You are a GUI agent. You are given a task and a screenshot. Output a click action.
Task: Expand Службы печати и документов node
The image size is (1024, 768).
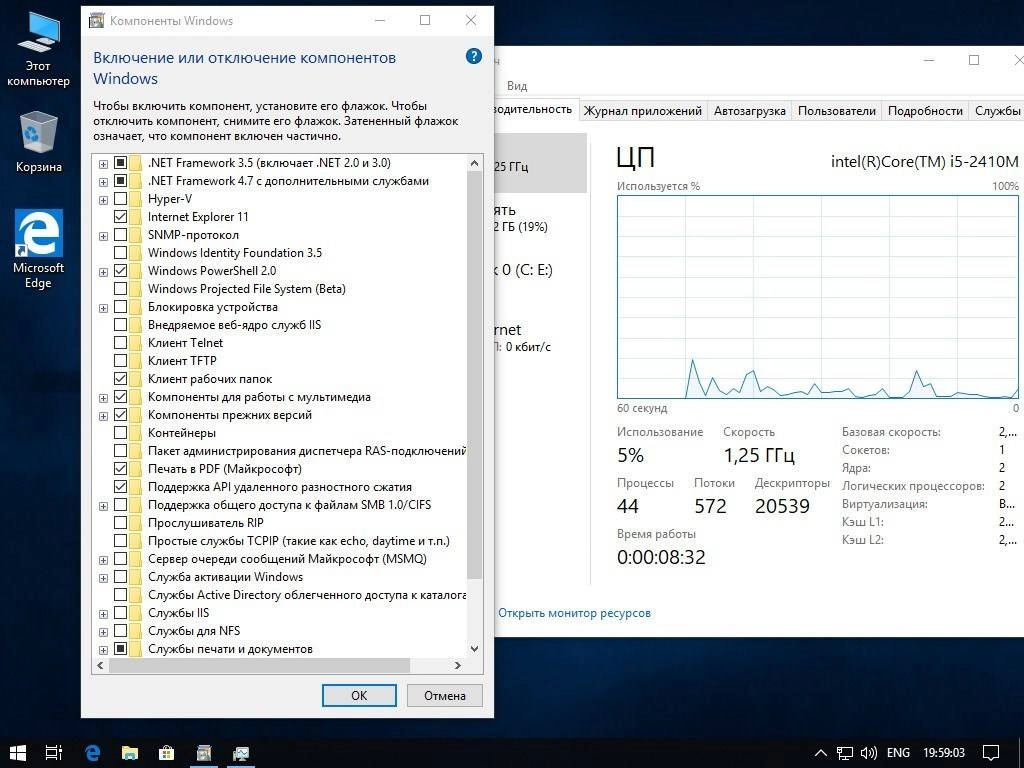tap(103, 650)
